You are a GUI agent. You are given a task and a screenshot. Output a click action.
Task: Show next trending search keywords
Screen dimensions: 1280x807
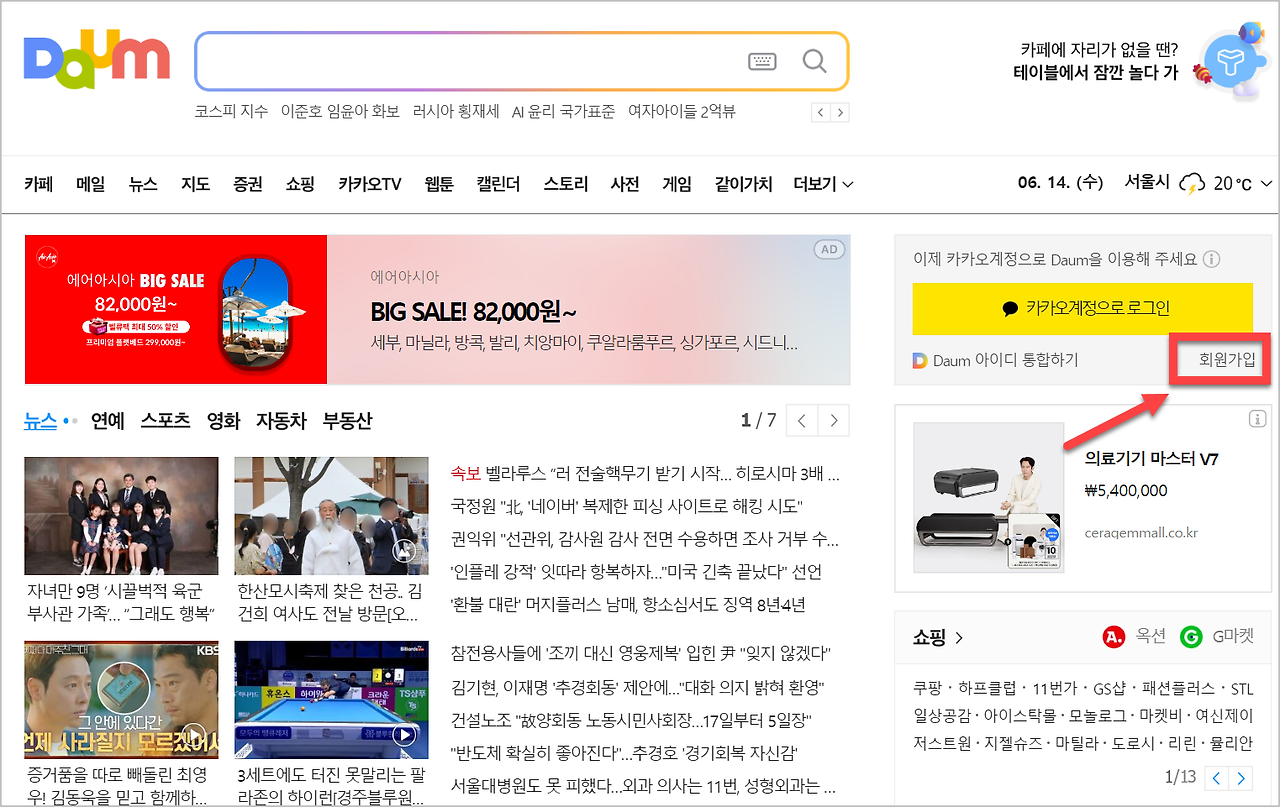point(840,113)
